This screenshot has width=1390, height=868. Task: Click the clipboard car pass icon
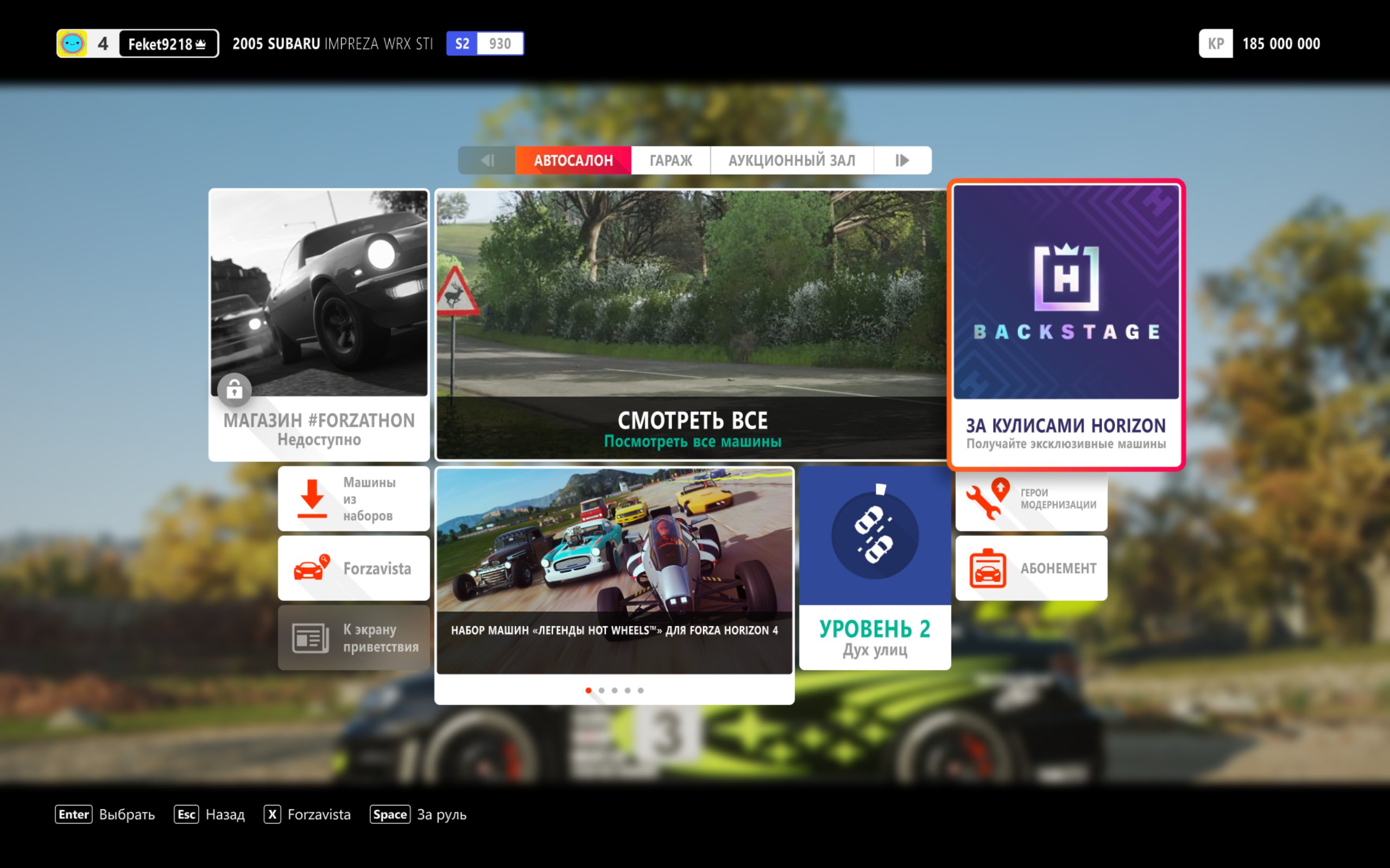click(x=988, y=568)
